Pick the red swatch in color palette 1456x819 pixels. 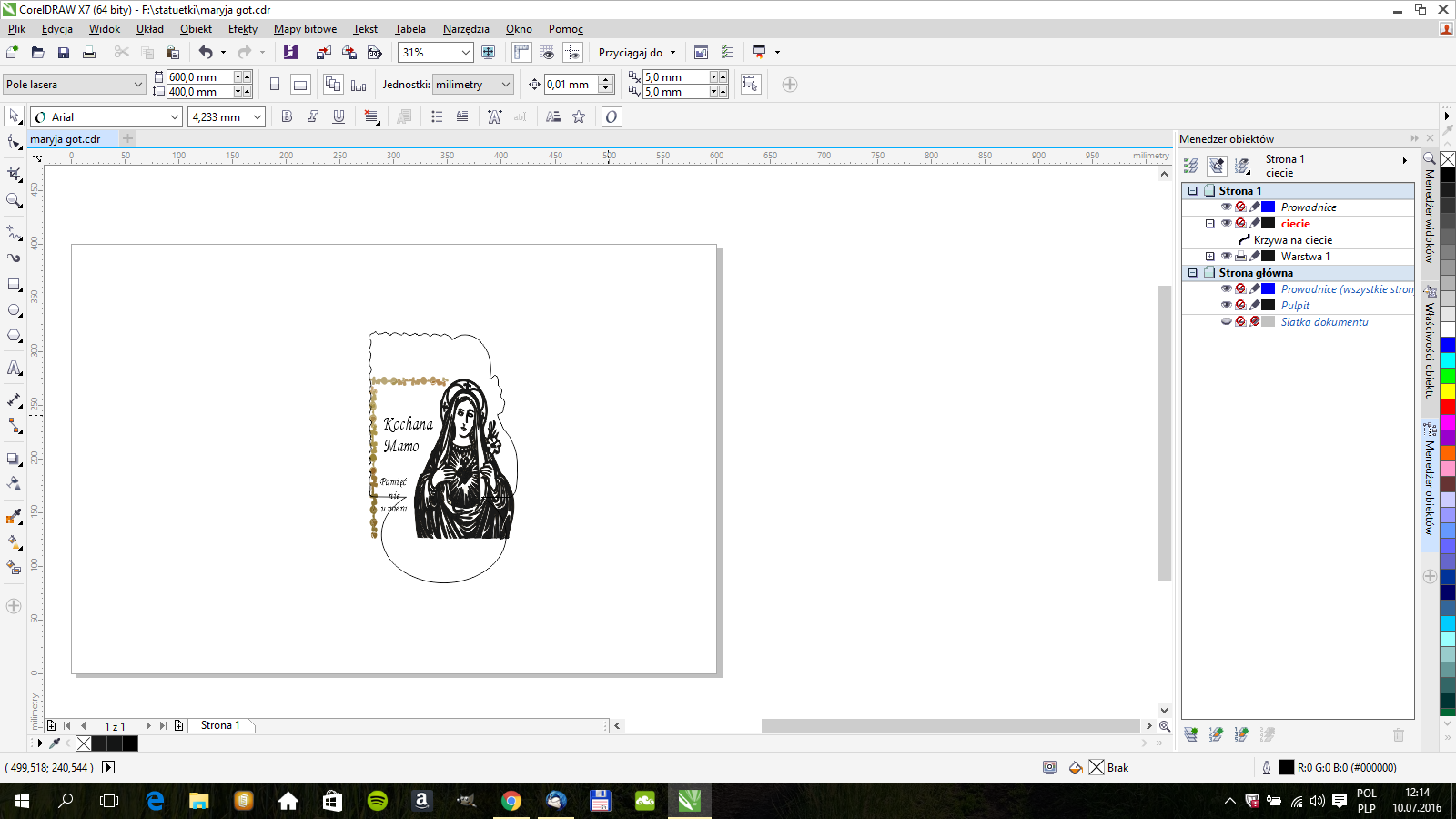1447,407
